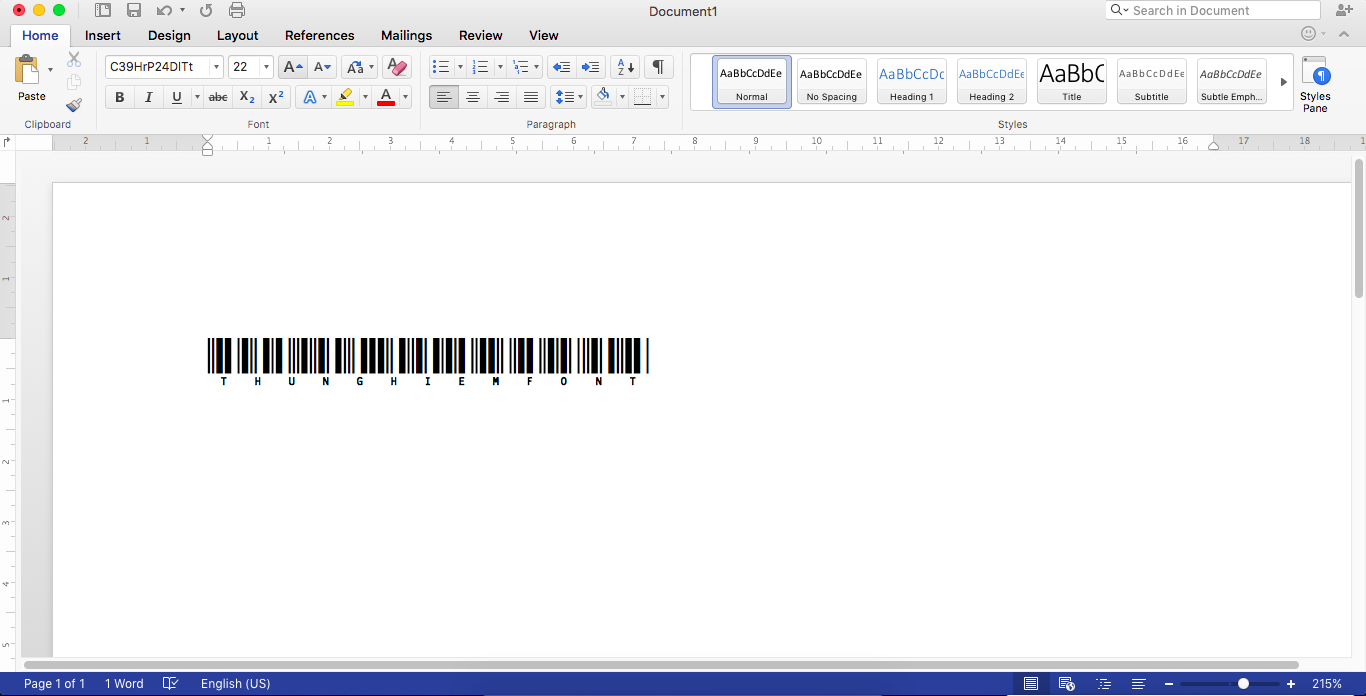This screenshot has height=696, width=1366.
Task: Click the English (US) language indicator
Action: [235, 684]
